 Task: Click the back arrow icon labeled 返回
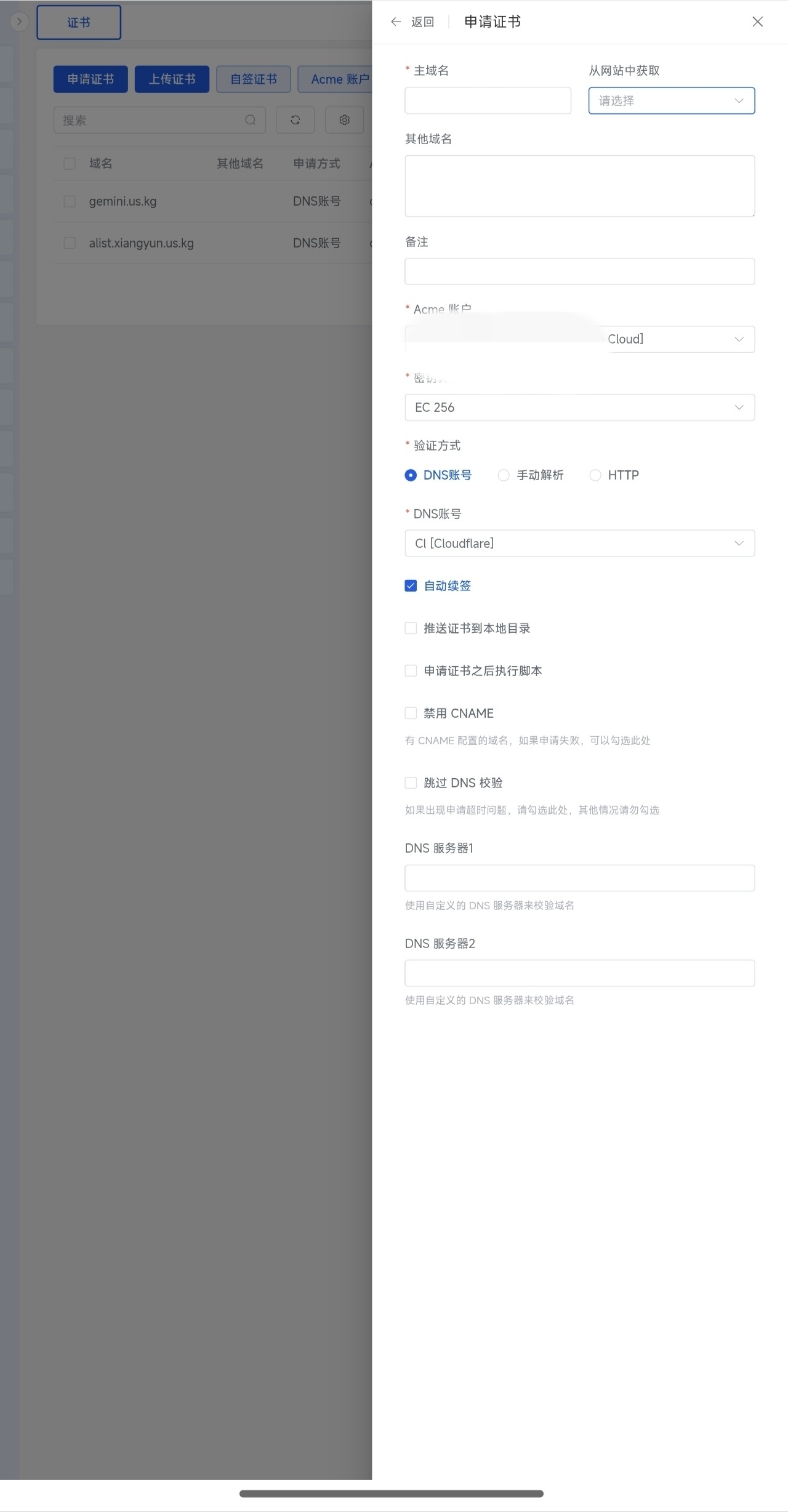396,22
